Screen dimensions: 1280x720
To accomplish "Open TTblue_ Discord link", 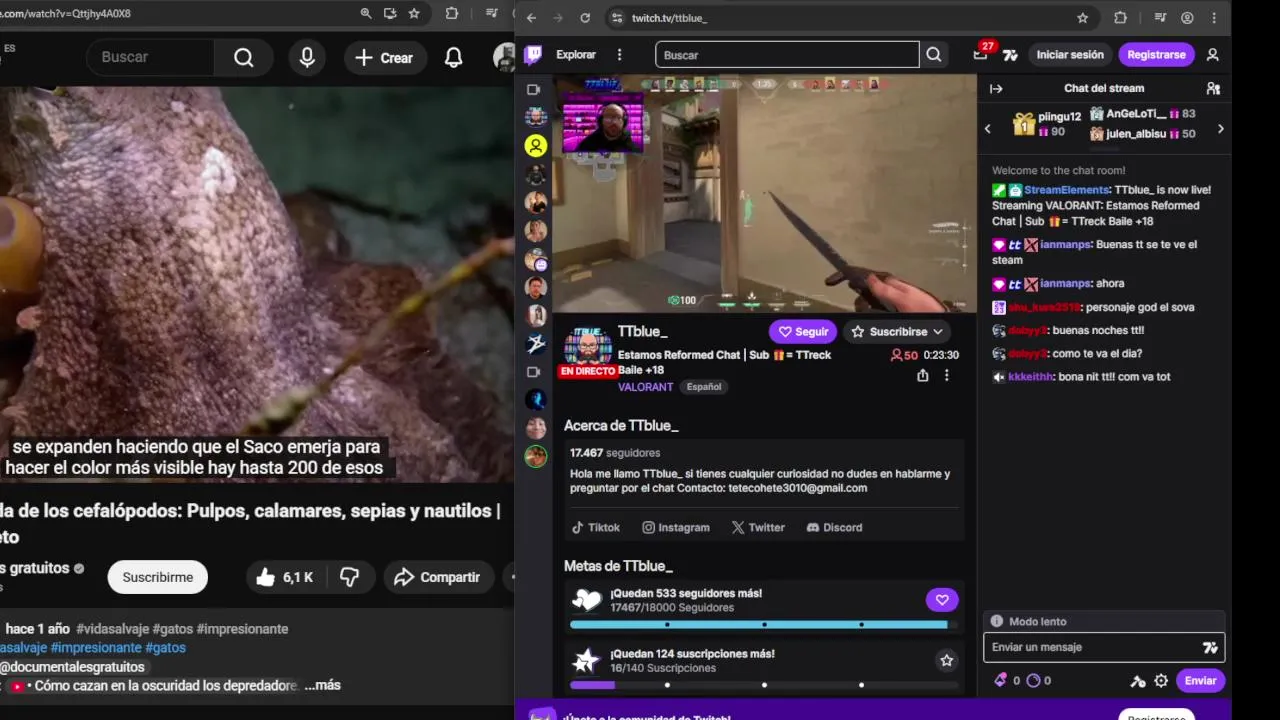I will [834, 527].
